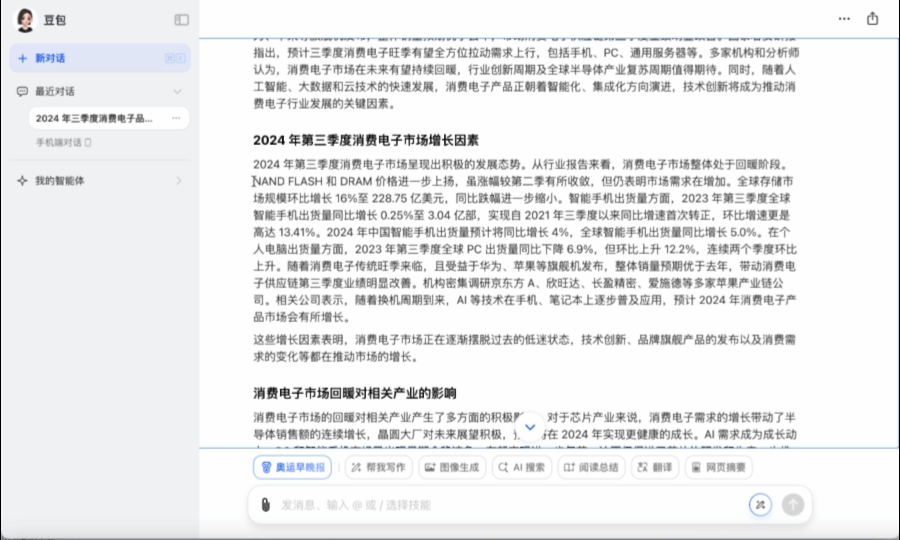
Task: Click the chat bubble icon beside 最近对话
Action: click(x=22, y=91)
